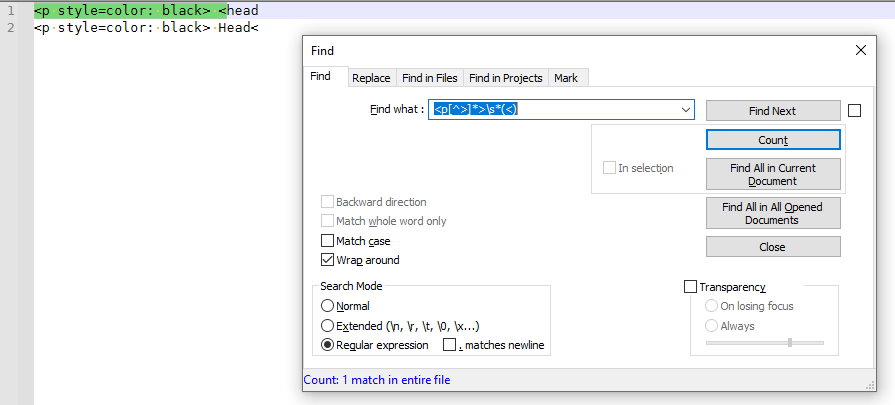The width and height of the screenshot is (895, 405).
Task: Click Find All in All Opened Documents
Action: pyautogui.click(x=773, y=213)
